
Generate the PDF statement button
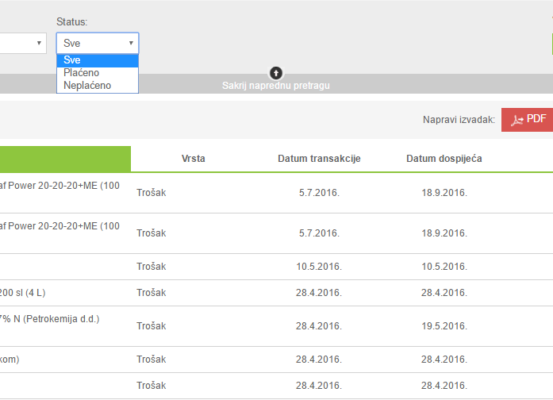coord(527,120)
